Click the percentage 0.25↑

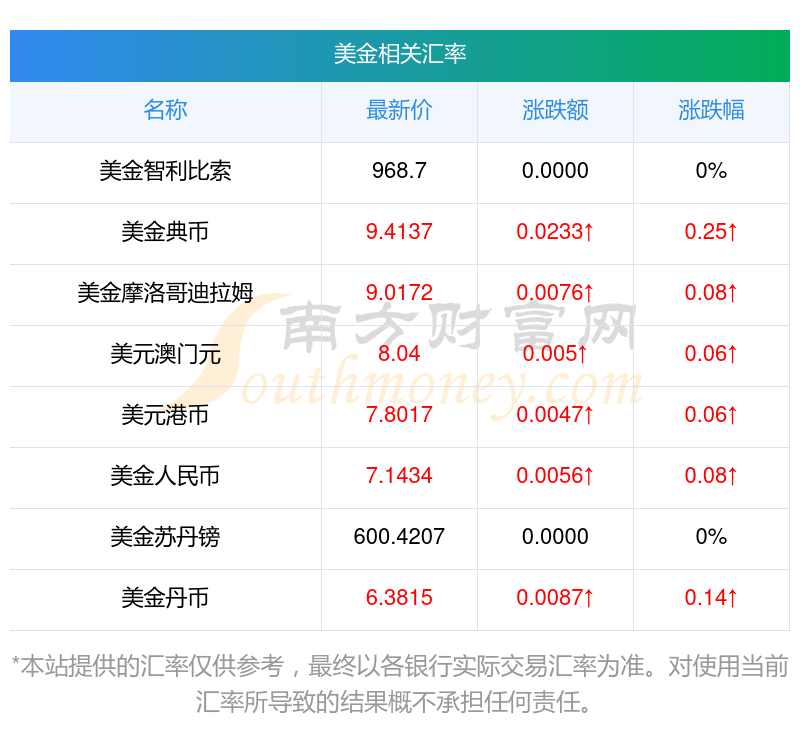pos(711,232)
